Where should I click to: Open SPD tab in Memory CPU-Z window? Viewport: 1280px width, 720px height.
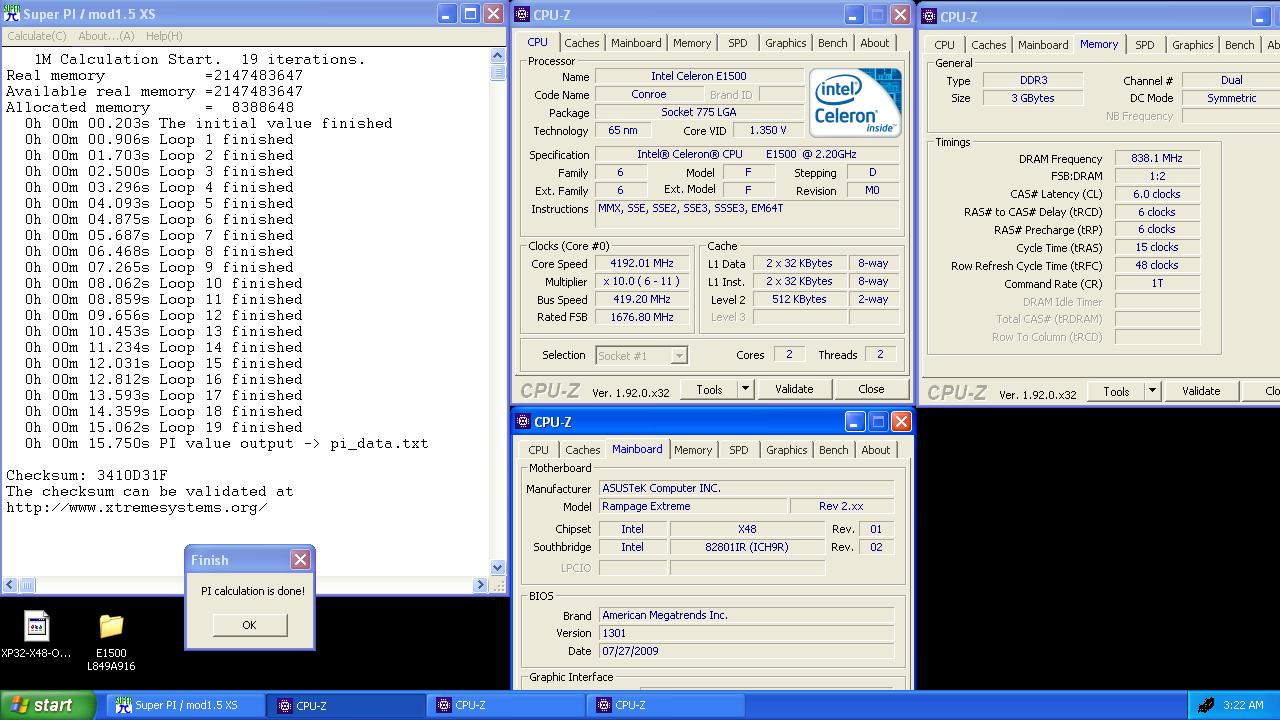point(1145,45)
